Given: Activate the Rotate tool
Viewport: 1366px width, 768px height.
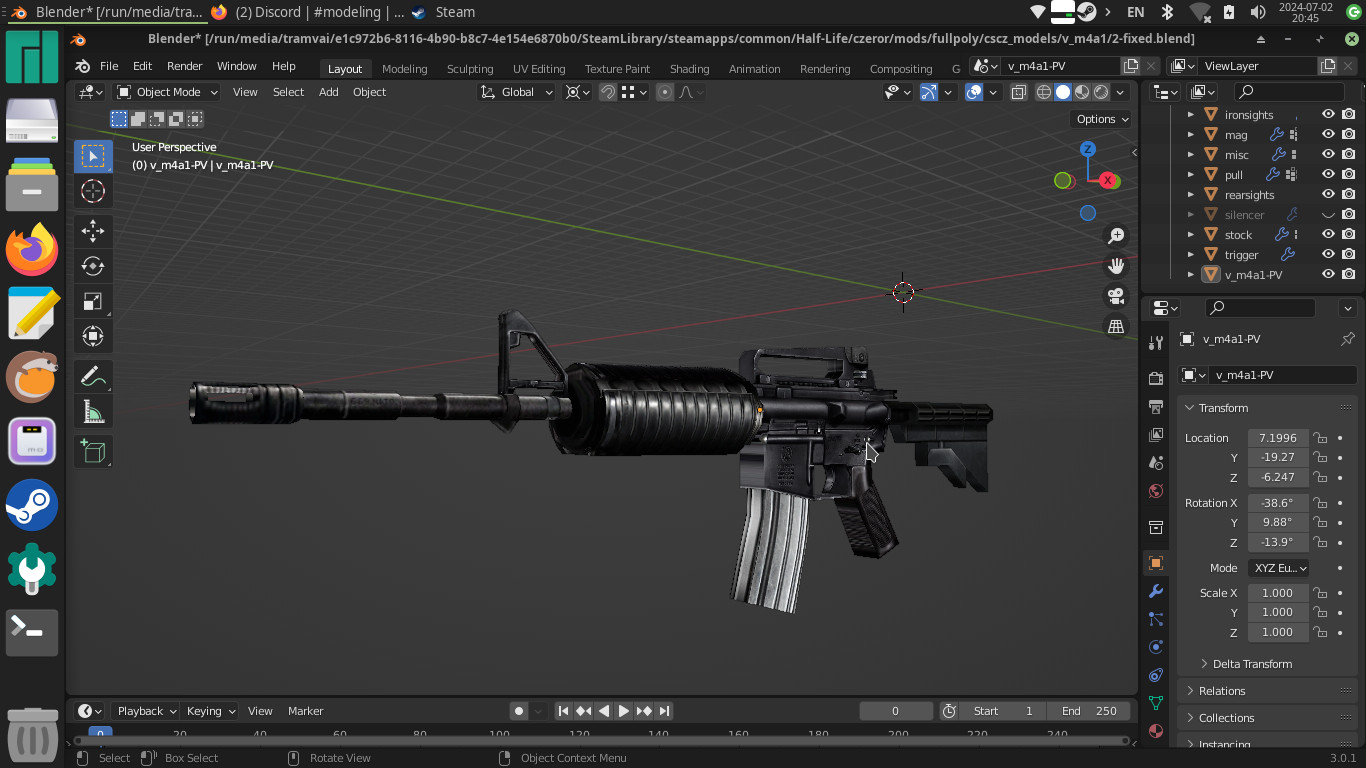Looking at the screenshot, I should click(x=92, y=266).
